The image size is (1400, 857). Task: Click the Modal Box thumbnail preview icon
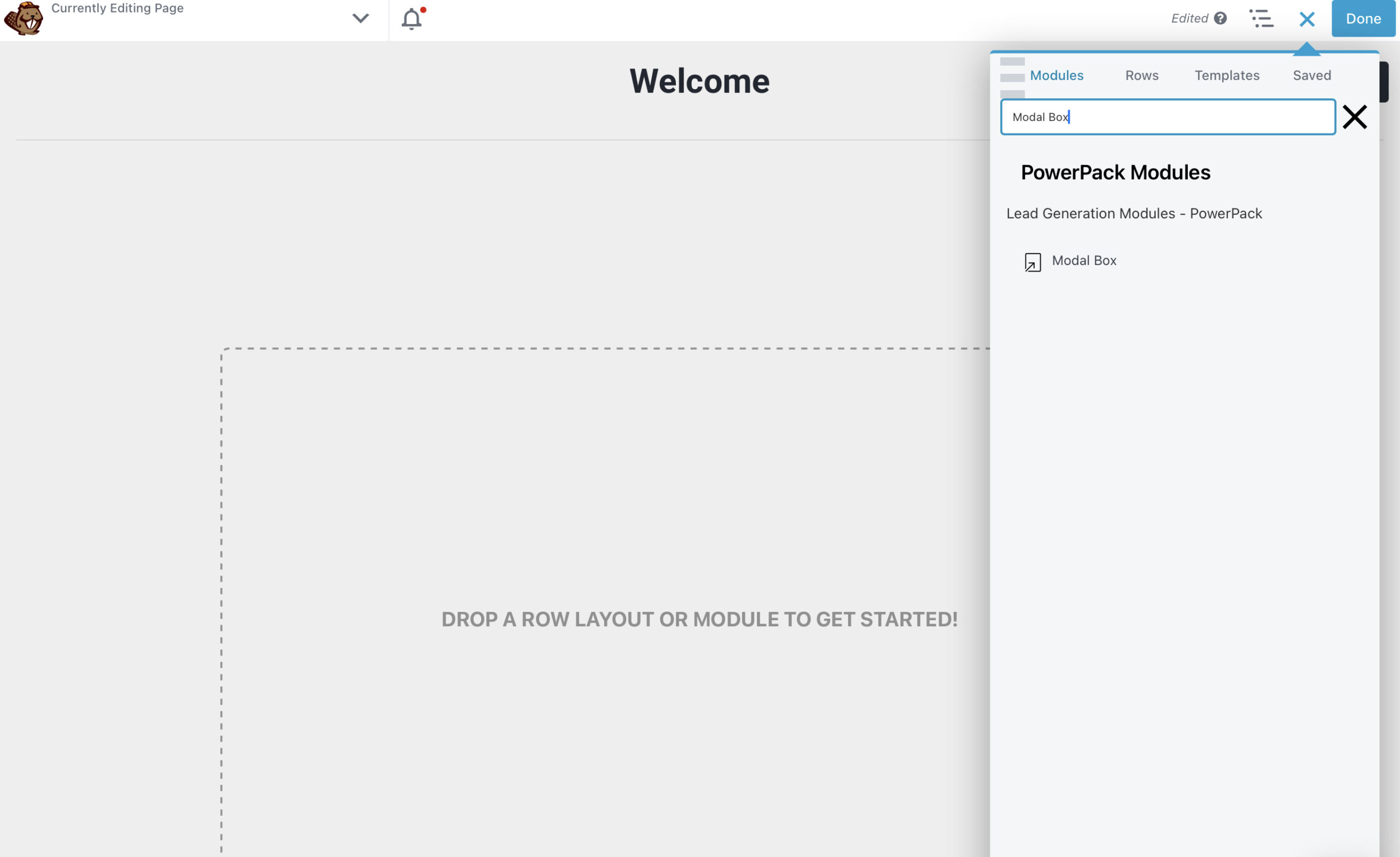click(1032, 262)
